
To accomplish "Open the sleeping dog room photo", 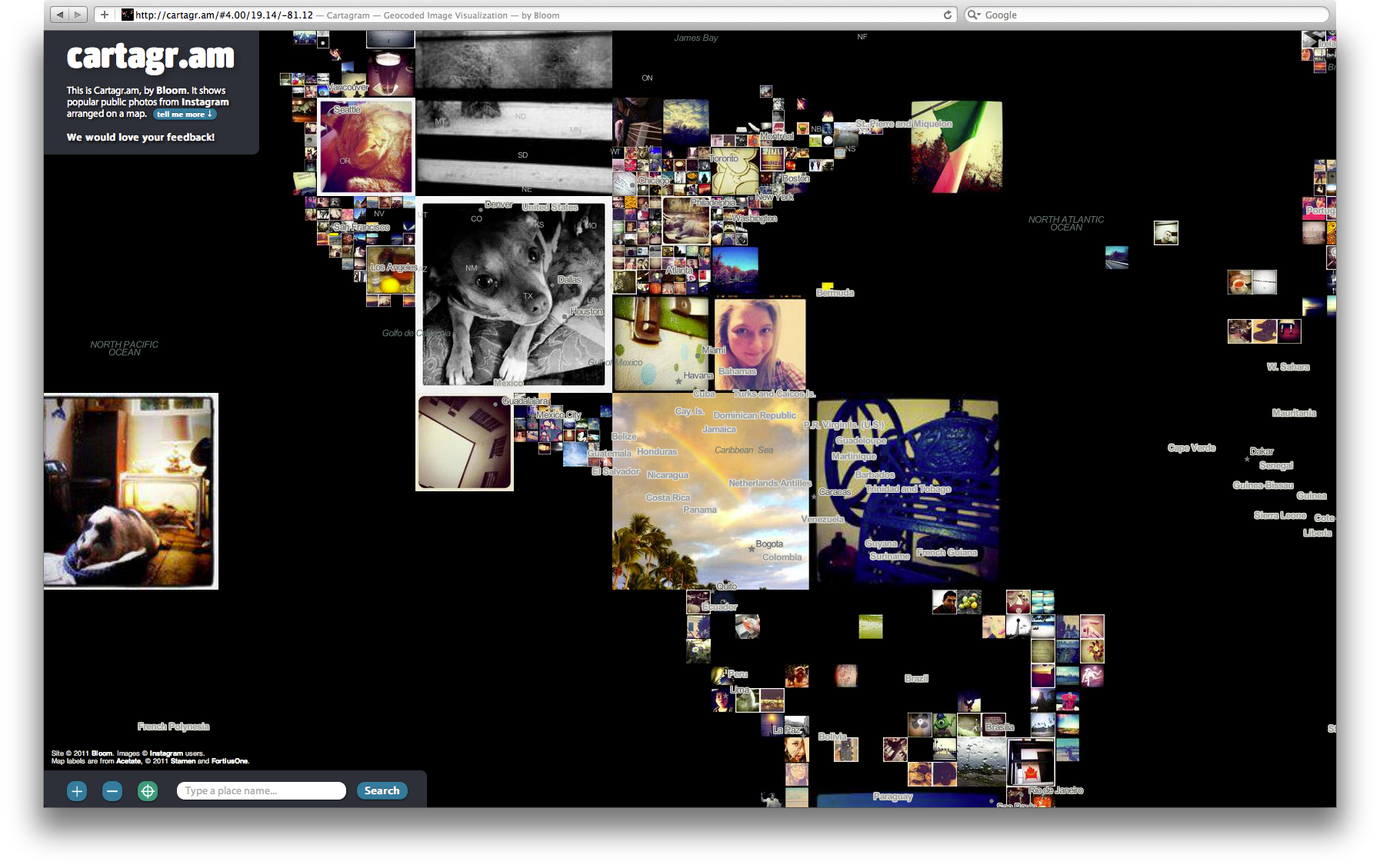I will 131,491.
